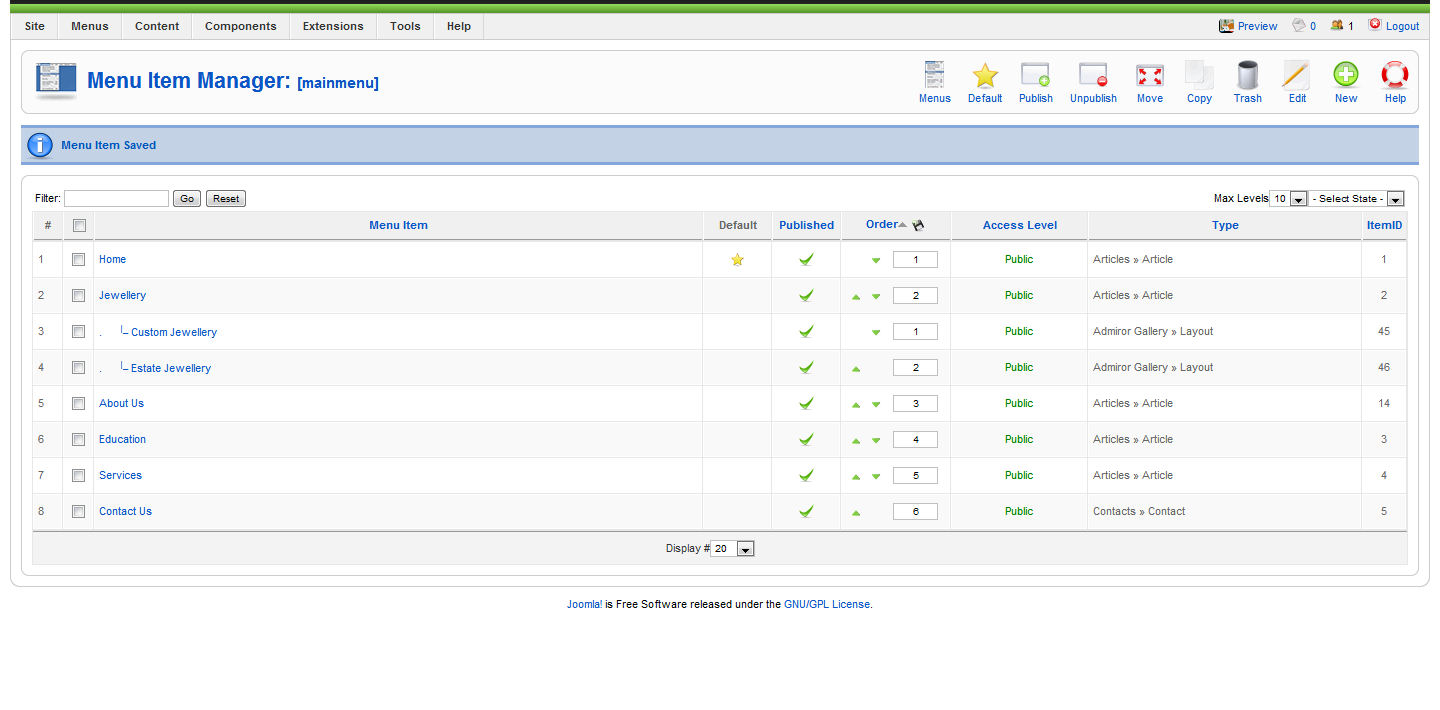This screenshot has width=1440, height=710.
Task: Check the Estate Jewellery row checkbox
Action: [79, 367]
